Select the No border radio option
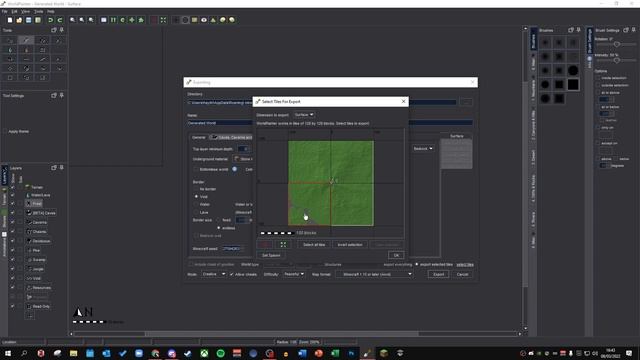 (x=196, y=189)
